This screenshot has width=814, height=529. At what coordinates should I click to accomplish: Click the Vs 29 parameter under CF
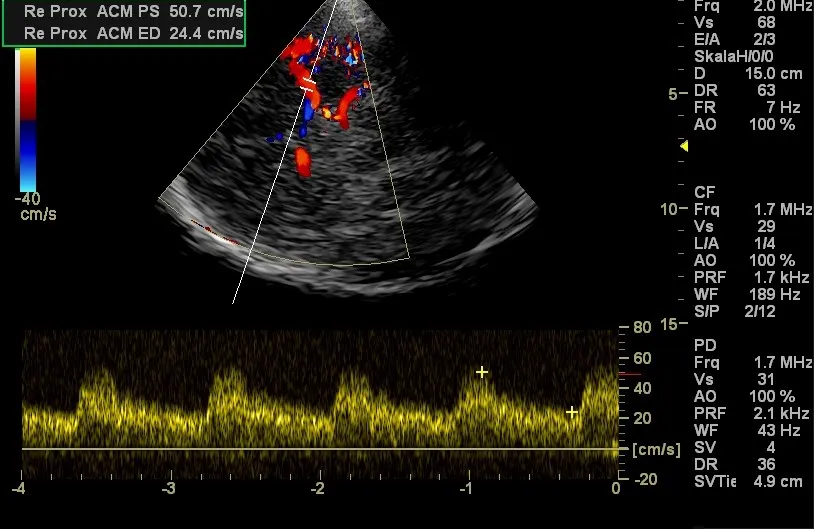[735, 226]
